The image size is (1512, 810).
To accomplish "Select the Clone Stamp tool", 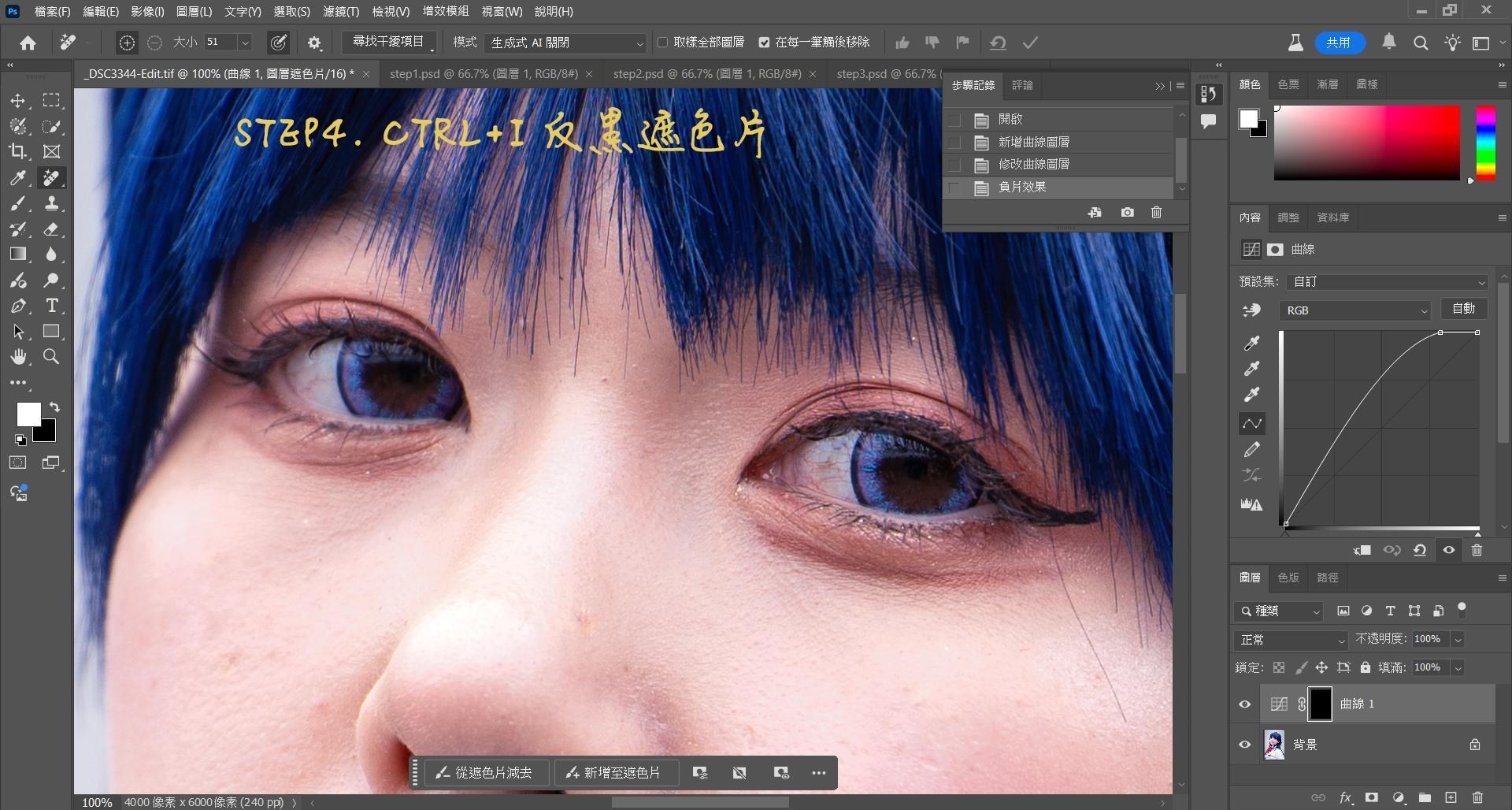I will (x=51, y=203).
